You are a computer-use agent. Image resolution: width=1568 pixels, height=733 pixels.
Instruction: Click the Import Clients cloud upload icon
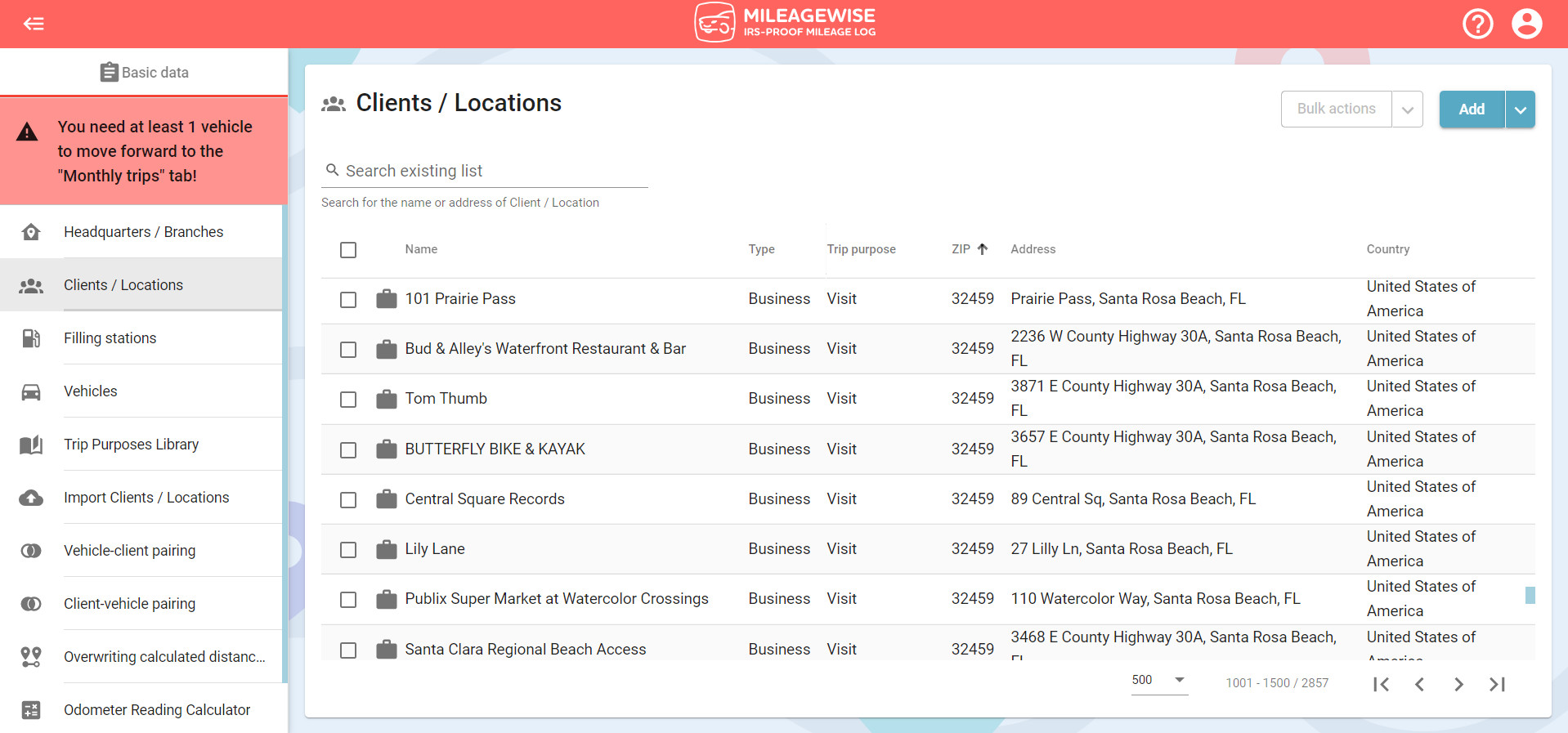click(x=31, y=498)
